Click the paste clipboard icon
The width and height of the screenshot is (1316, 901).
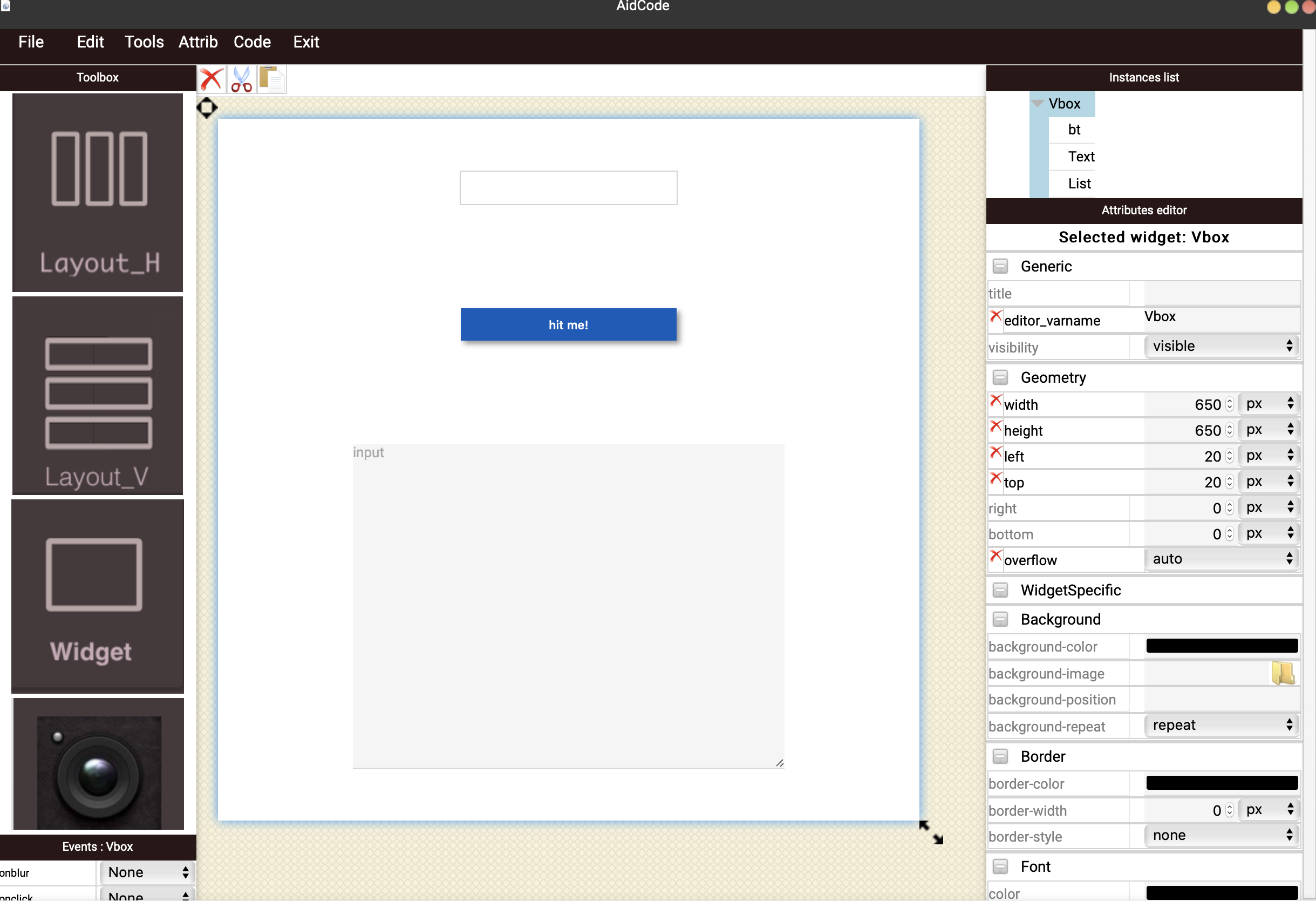(x=272, y=80)
